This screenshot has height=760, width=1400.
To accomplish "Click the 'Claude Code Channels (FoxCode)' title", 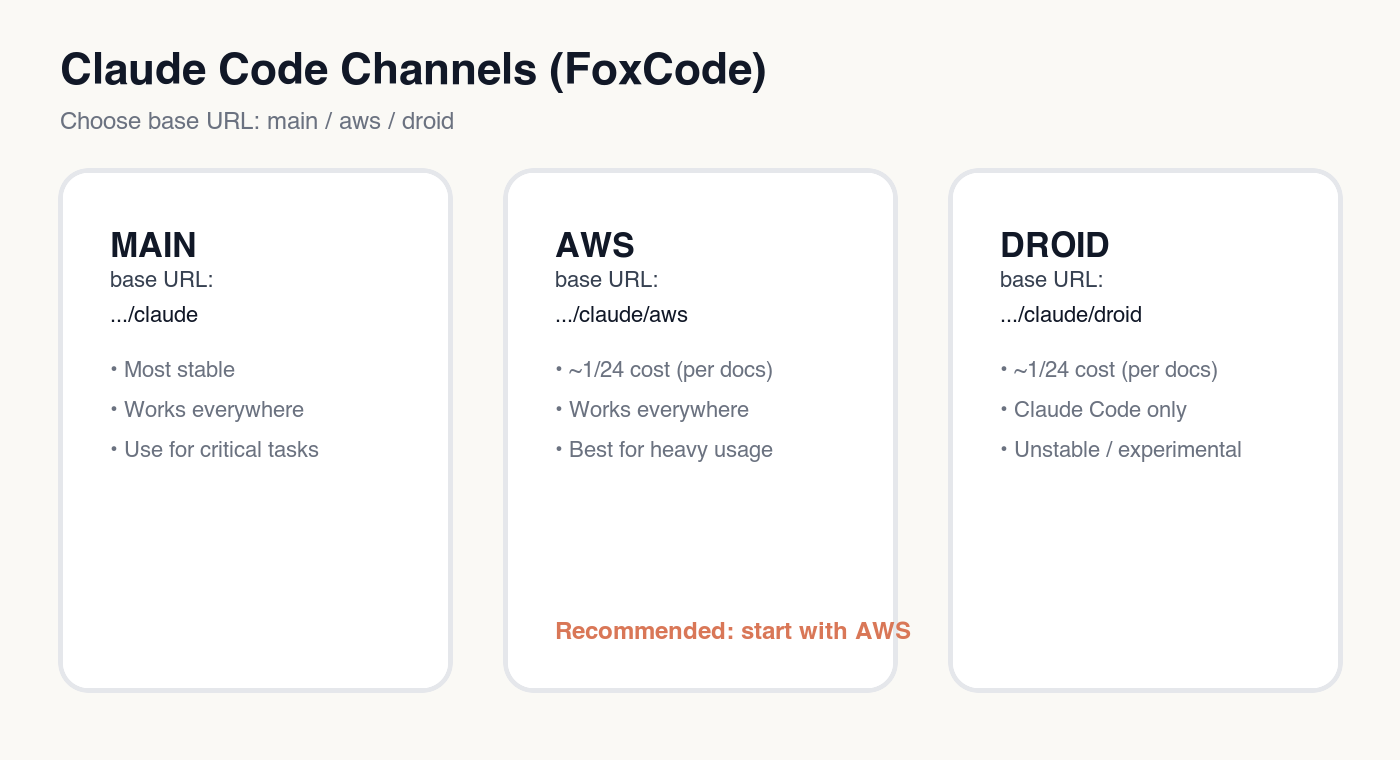I will 412,72.
